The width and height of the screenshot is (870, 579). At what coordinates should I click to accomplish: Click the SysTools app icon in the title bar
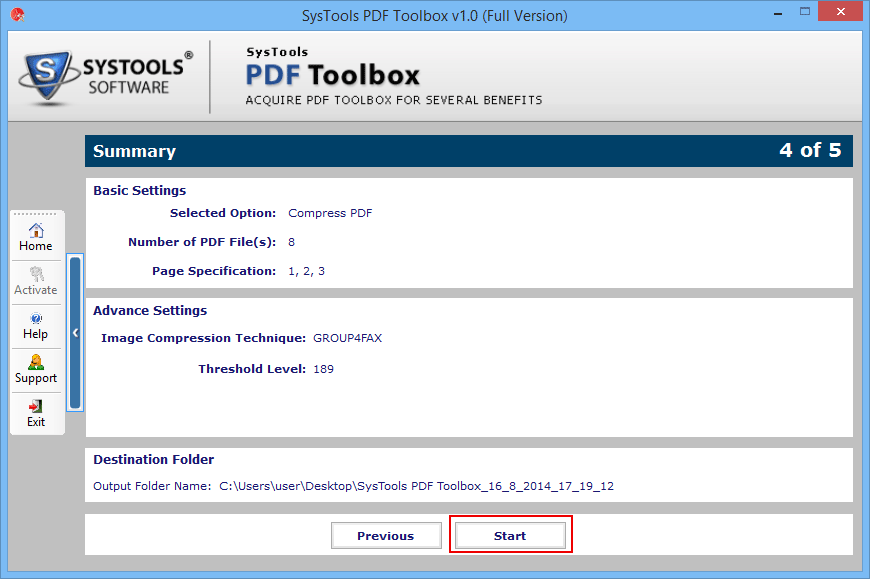pos(17,14)
